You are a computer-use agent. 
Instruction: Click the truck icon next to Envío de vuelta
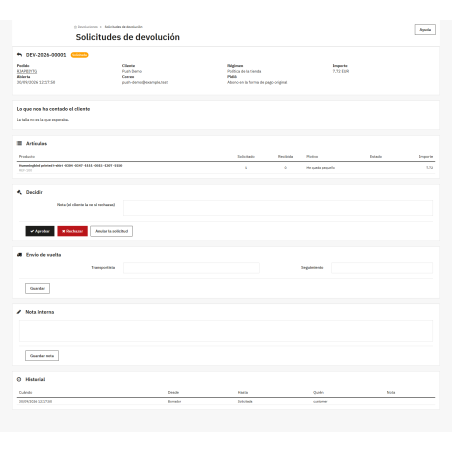click(19, 255)
